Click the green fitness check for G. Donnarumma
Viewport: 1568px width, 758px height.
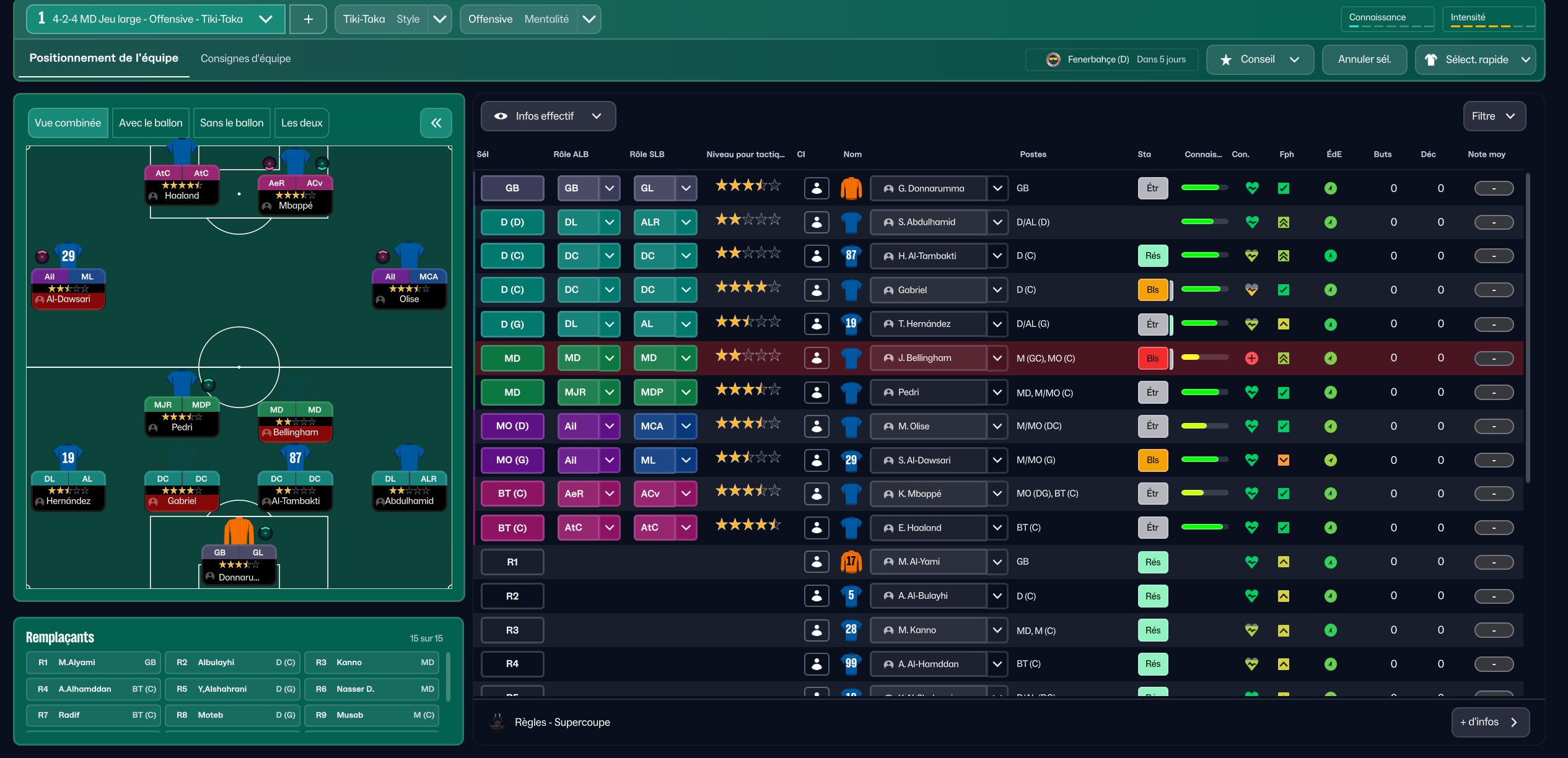pos(1284,188)
